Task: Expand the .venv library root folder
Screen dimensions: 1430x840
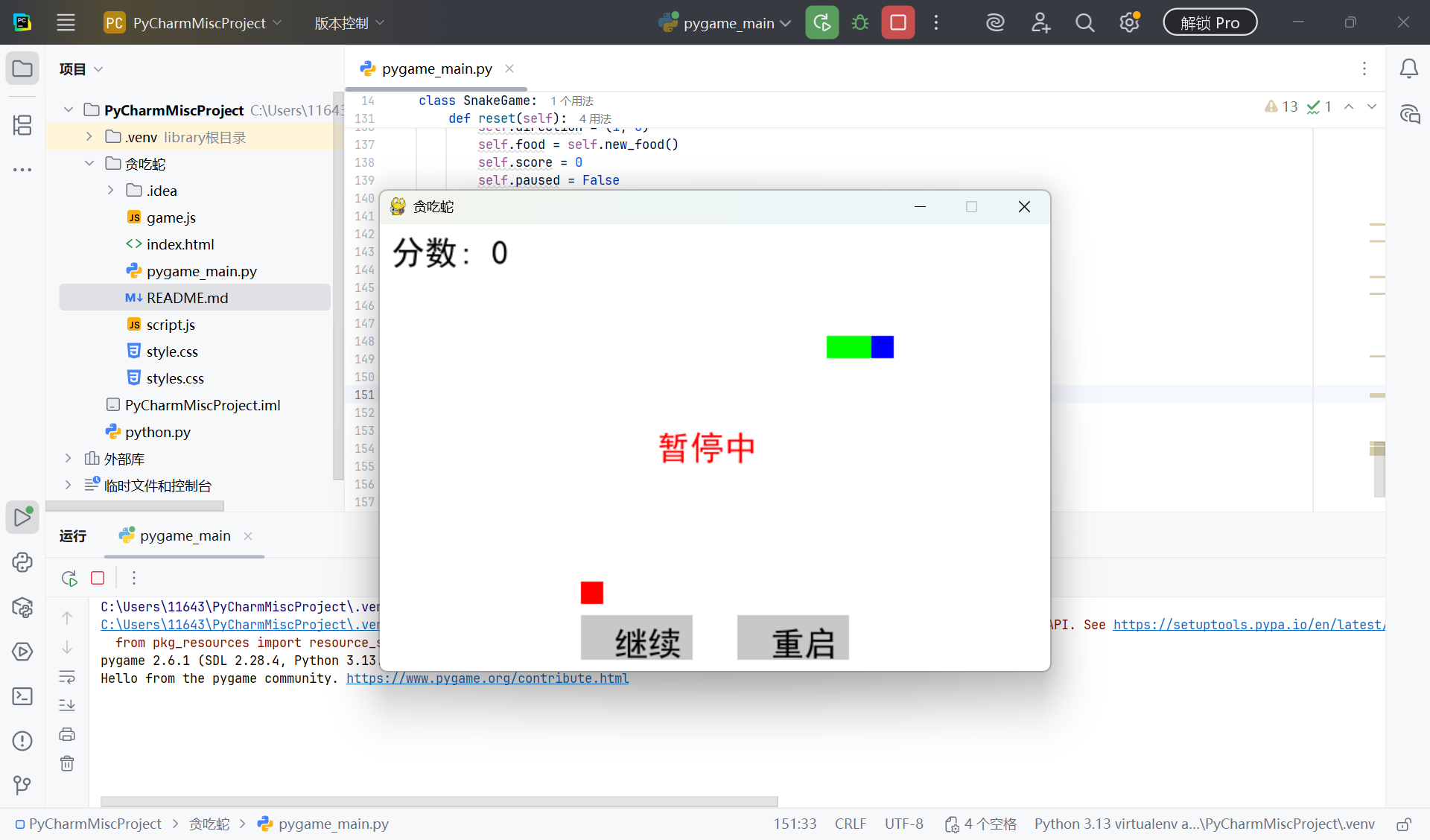Action: (x=88, y=136)
